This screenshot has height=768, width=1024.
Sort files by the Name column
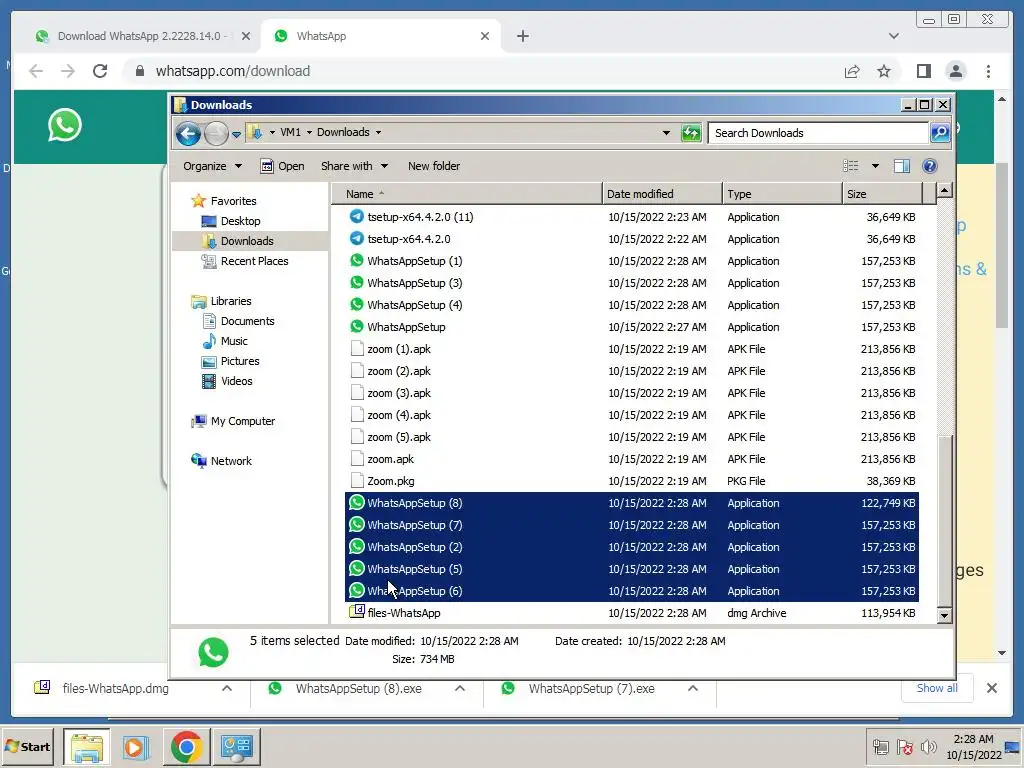tap(466, 193)
